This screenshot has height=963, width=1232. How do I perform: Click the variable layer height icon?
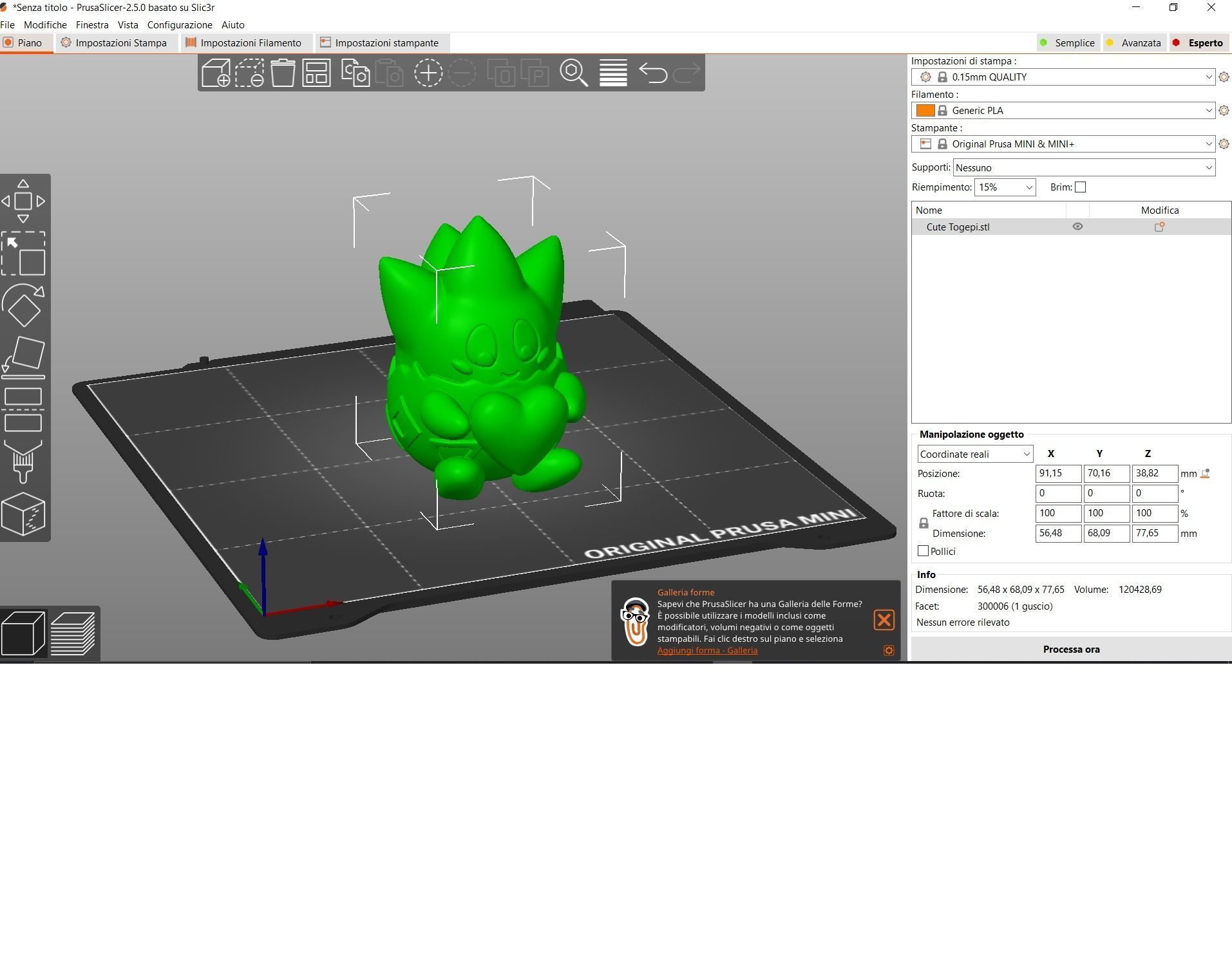(613, 73)
